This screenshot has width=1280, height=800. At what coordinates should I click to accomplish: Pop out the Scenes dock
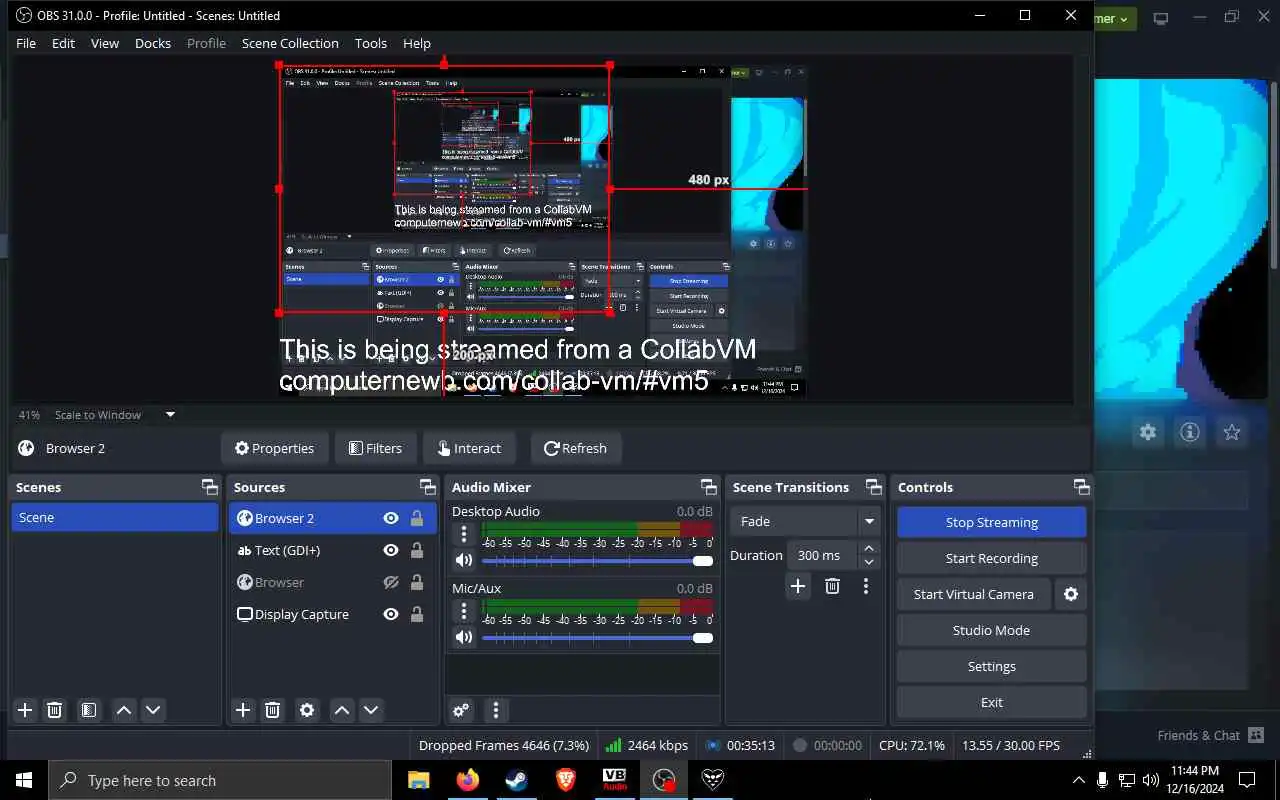point(209,487)
